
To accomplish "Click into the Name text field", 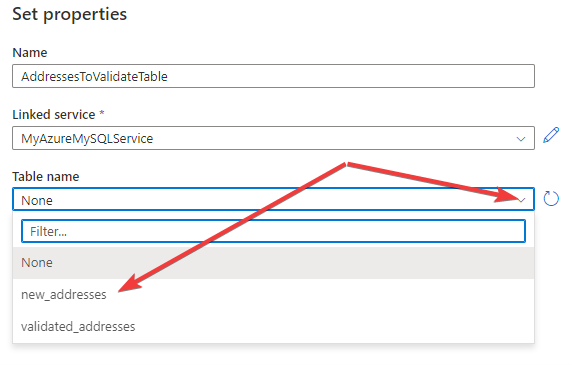I will [273, 76].
